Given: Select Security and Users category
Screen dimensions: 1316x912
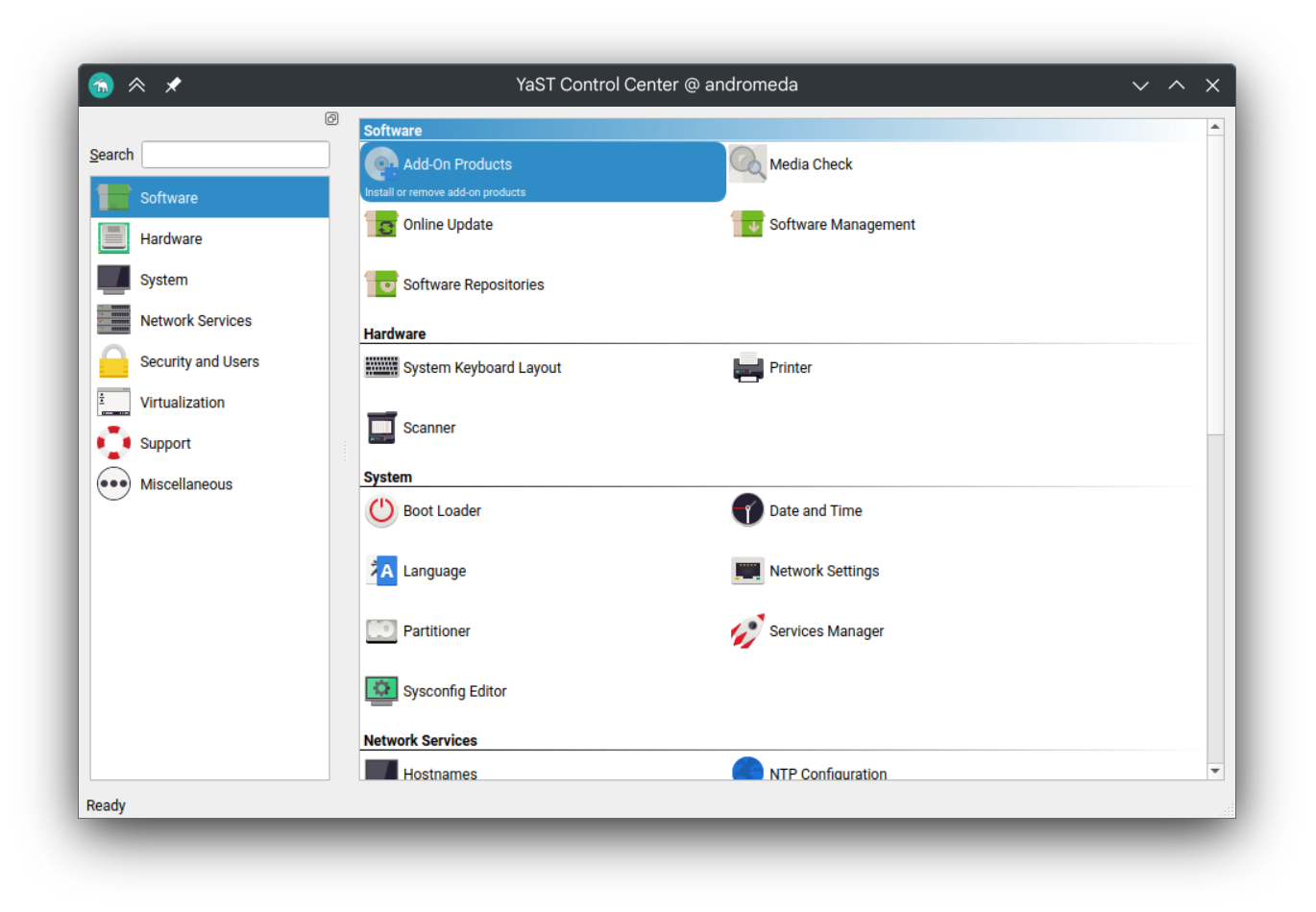Looking at the screenshot, I should coord(199,362).
